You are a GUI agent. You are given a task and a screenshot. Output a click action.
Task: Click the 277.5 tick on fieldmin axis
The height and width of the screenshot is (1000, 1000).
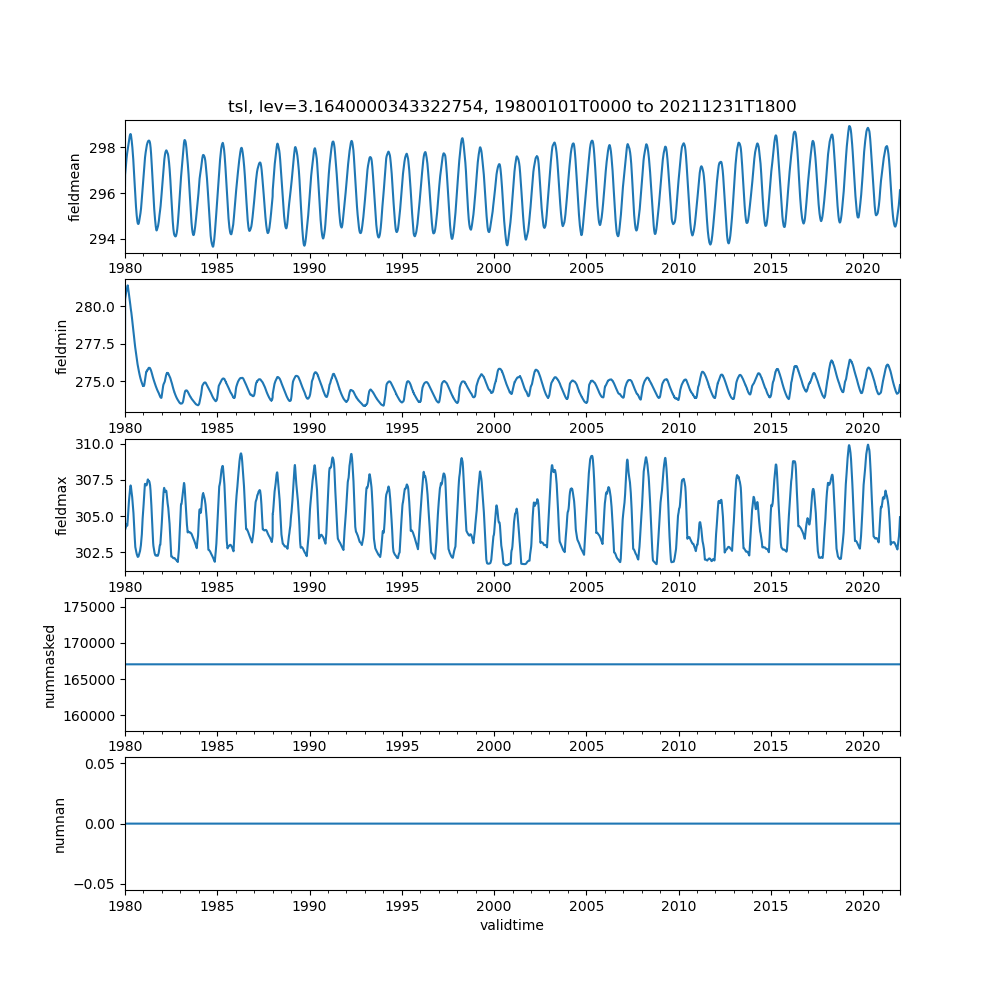click(x=100, y=344)
